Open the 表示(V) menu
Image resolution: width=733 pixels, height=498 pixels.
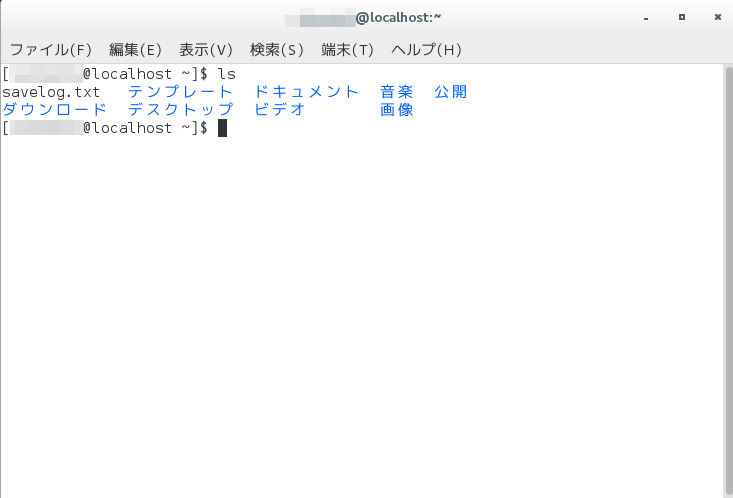point(206,50)
